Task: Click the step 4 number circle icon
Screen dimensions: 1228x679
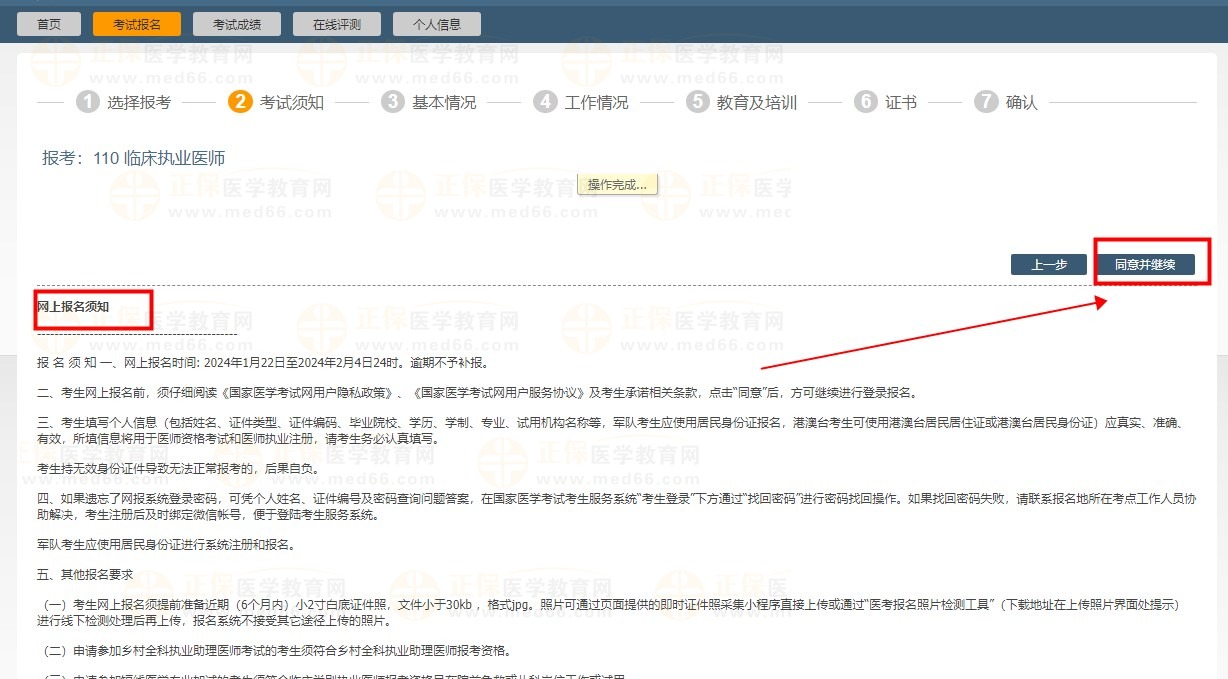Action: tap(545, 102)
